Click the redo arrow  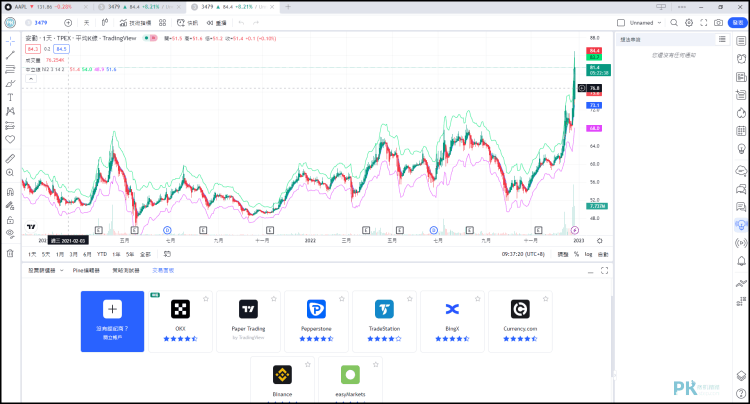tap(256, 22)
